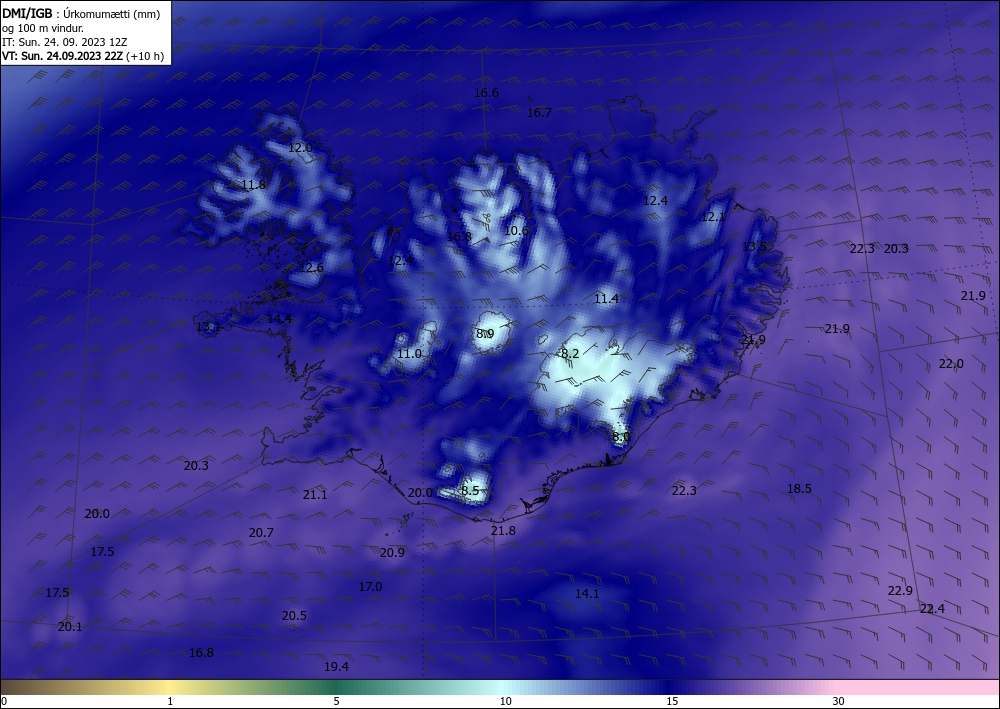
Task: Click the 20.5 value label
Action: (294, 616)
